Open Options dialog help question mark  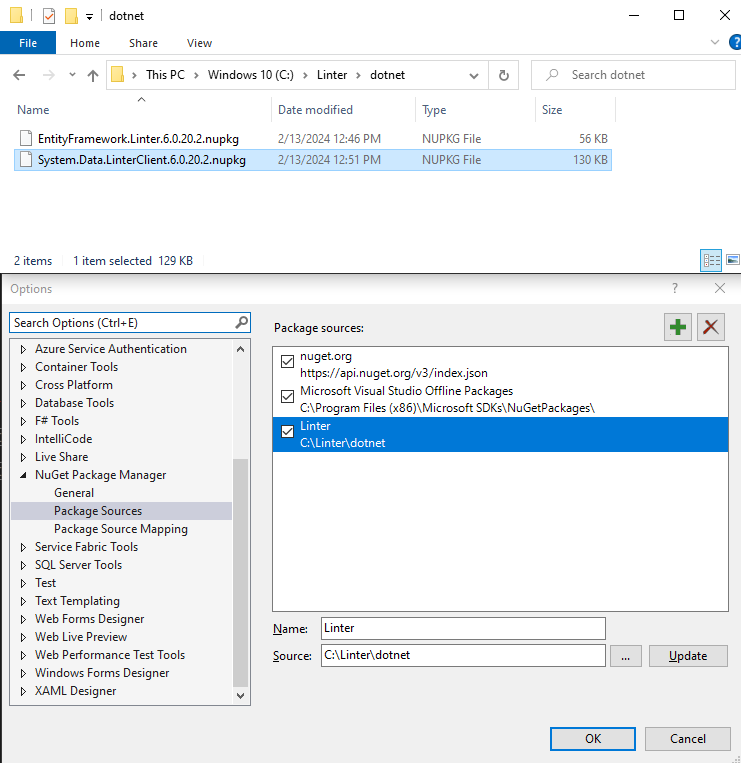pyautogui.click(x=675, y=288)
